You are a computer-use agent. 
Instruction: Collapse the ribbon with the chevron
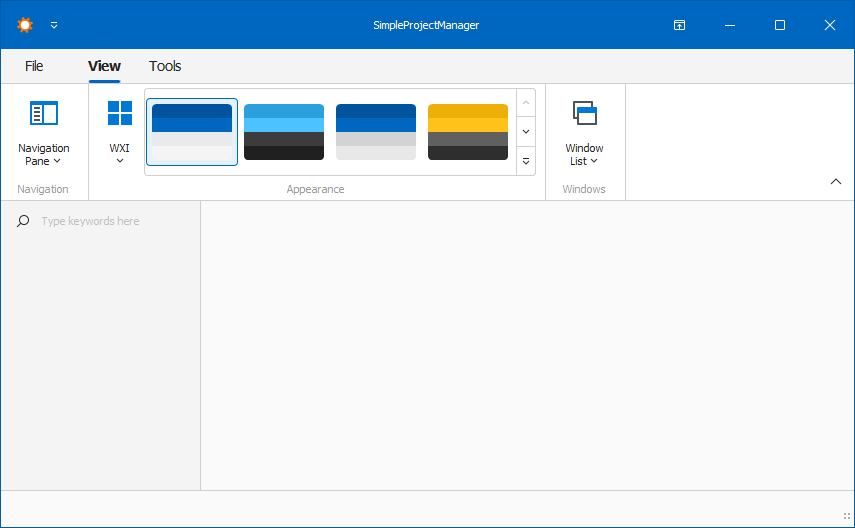coord(836,182)
